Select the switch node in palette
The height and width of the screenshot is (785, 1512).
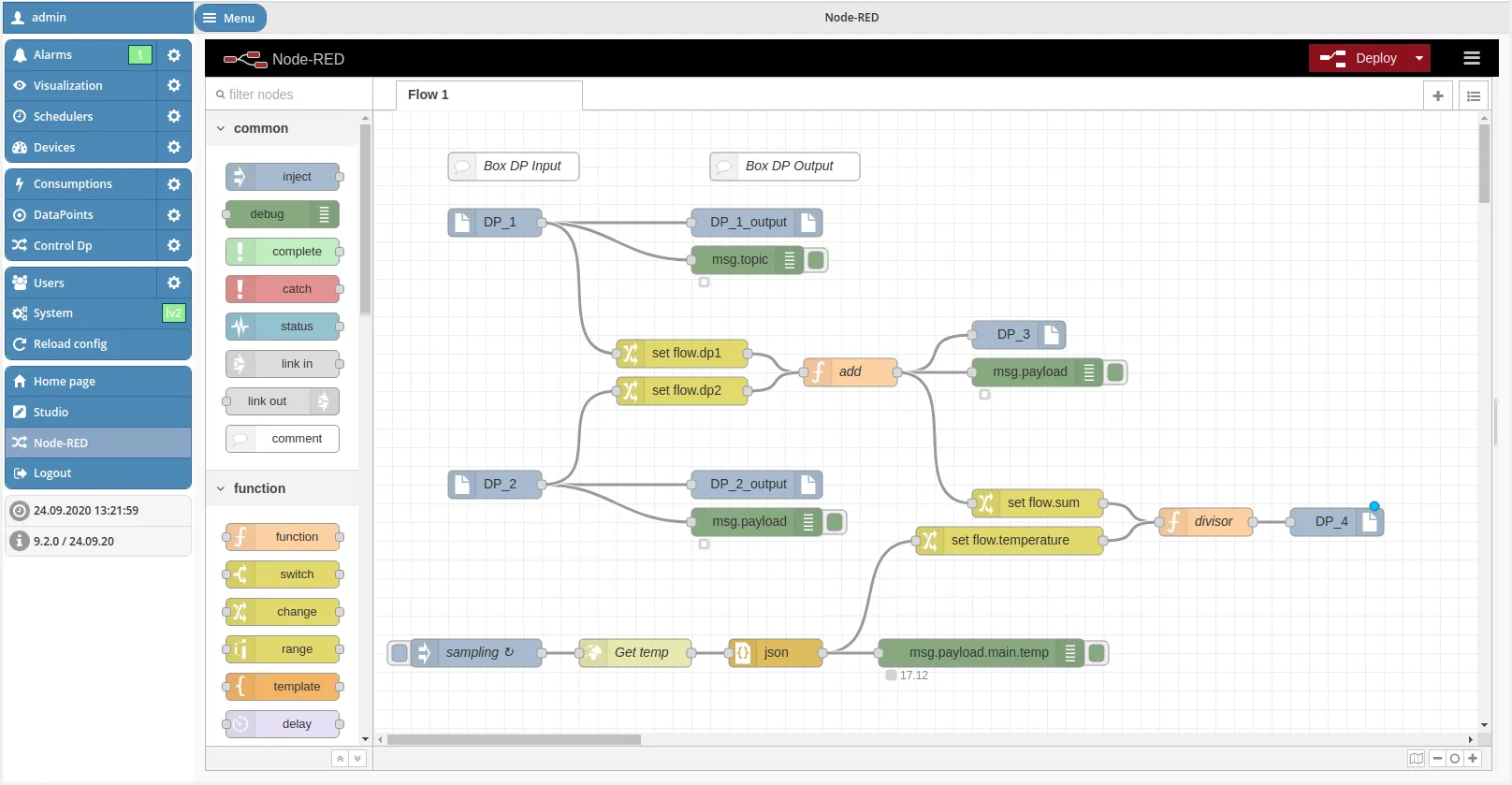(x=283, y=574)
